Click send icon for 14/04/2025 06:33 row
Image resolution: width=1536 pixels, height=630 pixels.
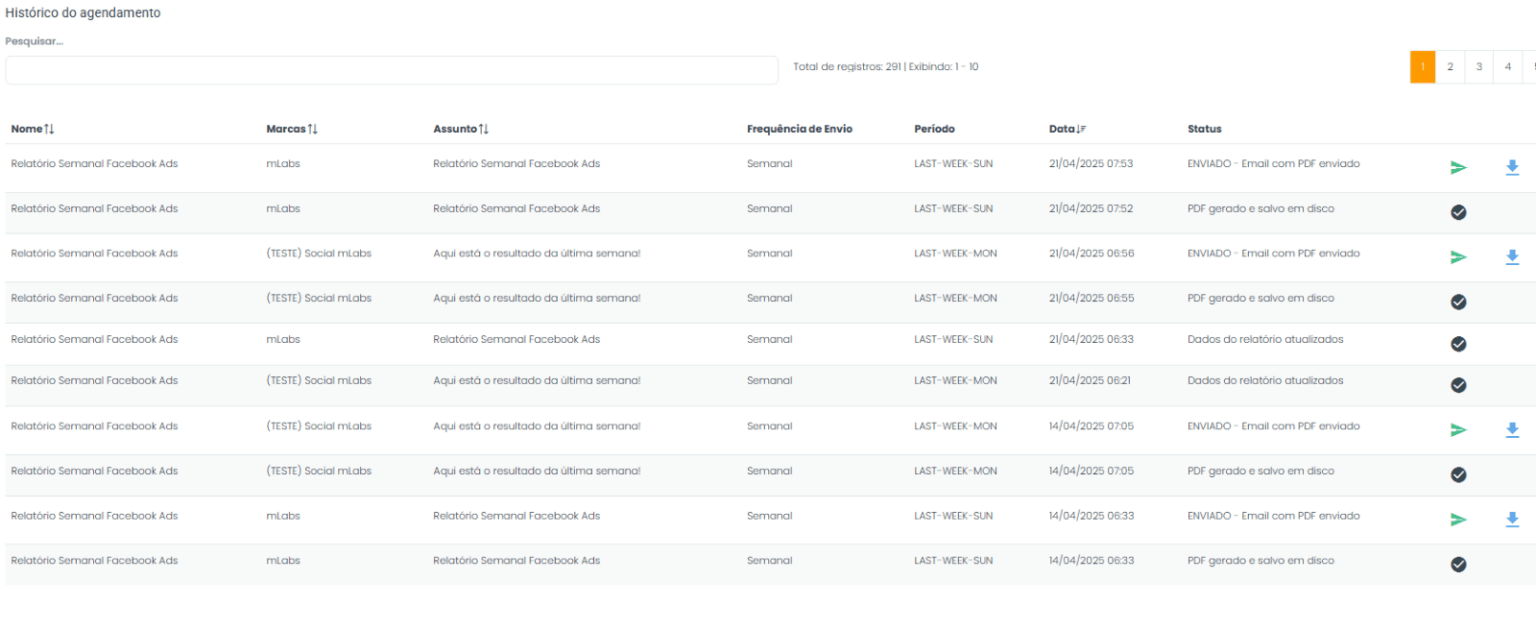(1458, 520)
